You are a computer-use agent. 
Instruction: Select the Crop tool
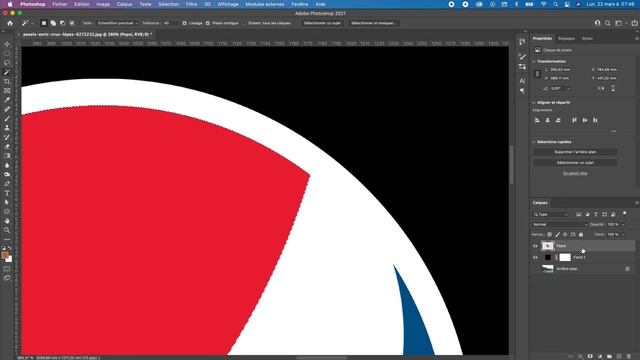7,81
